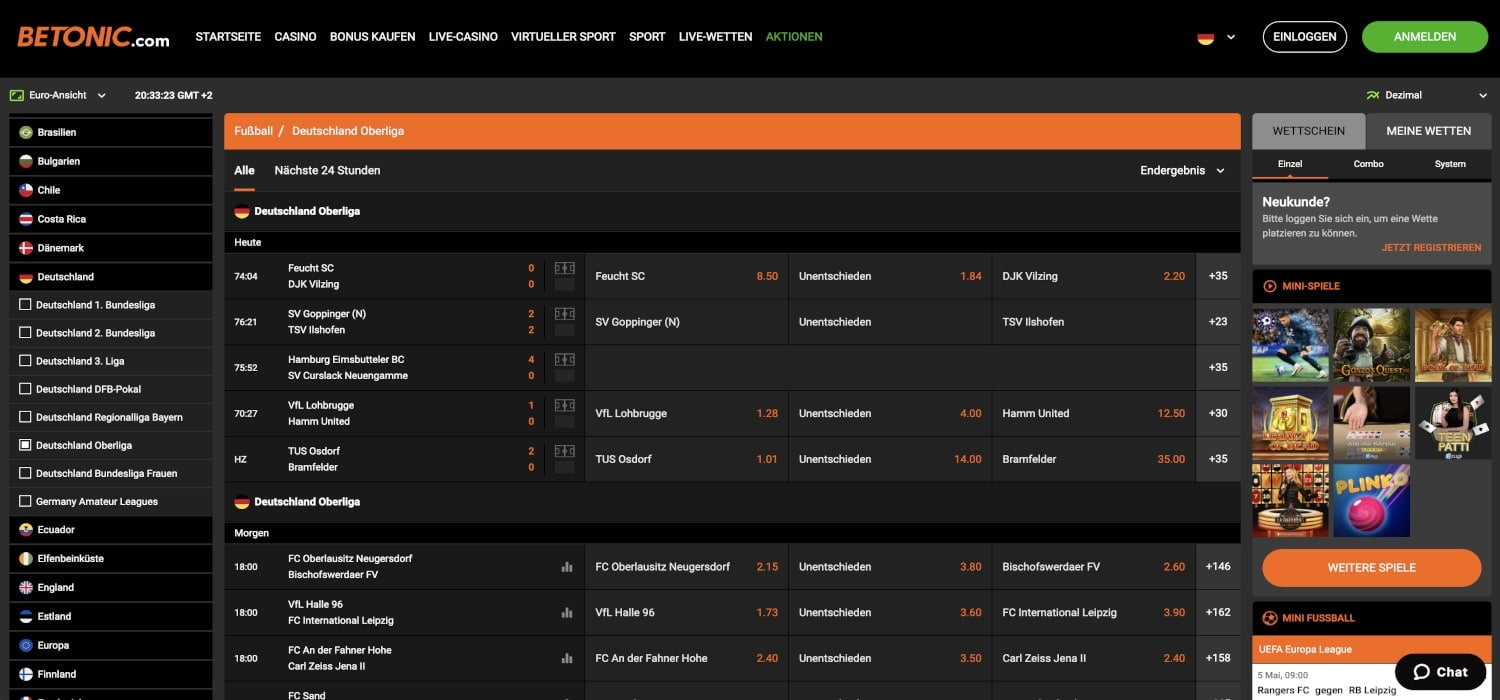Open the Euro-Ansicht view dropdown

click(101, 96)
